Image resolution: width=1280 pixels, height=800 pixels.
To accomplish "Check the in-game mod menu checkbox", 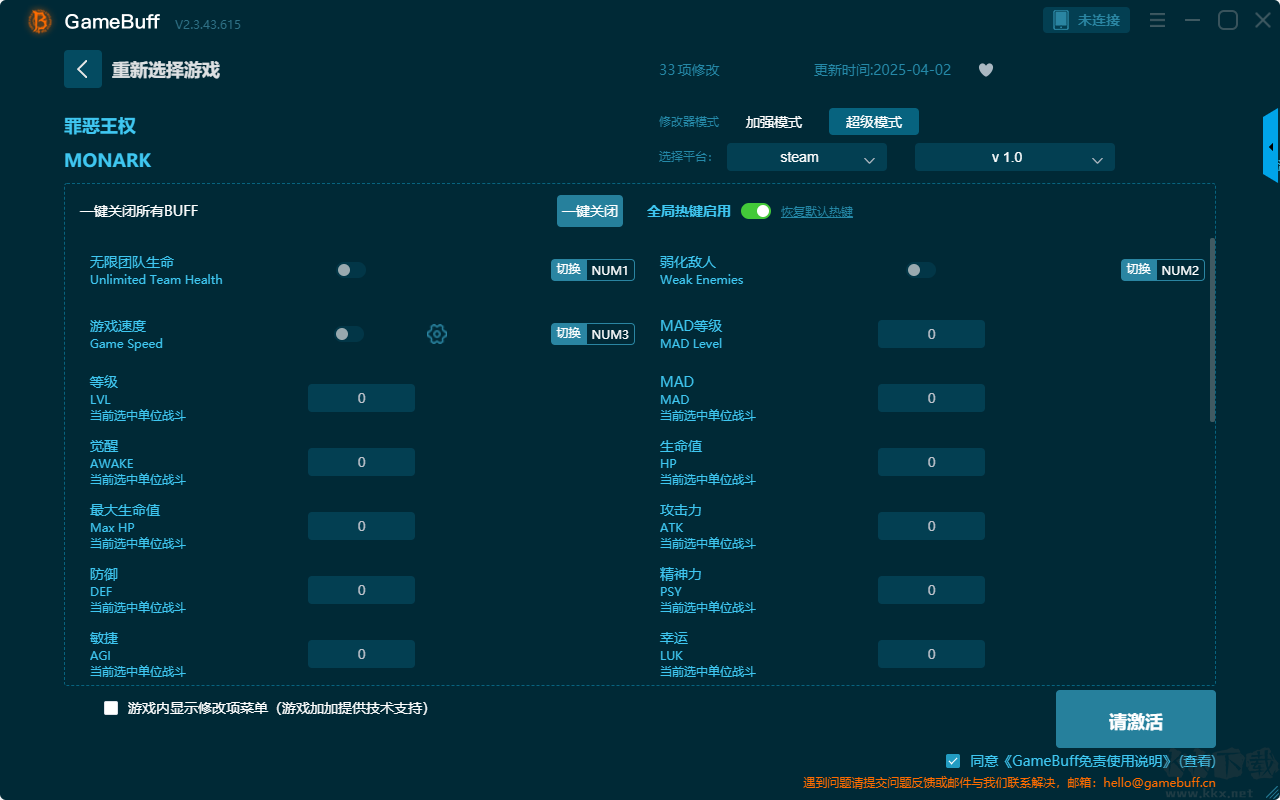I will pyautogui.click(x=111, y=708).
